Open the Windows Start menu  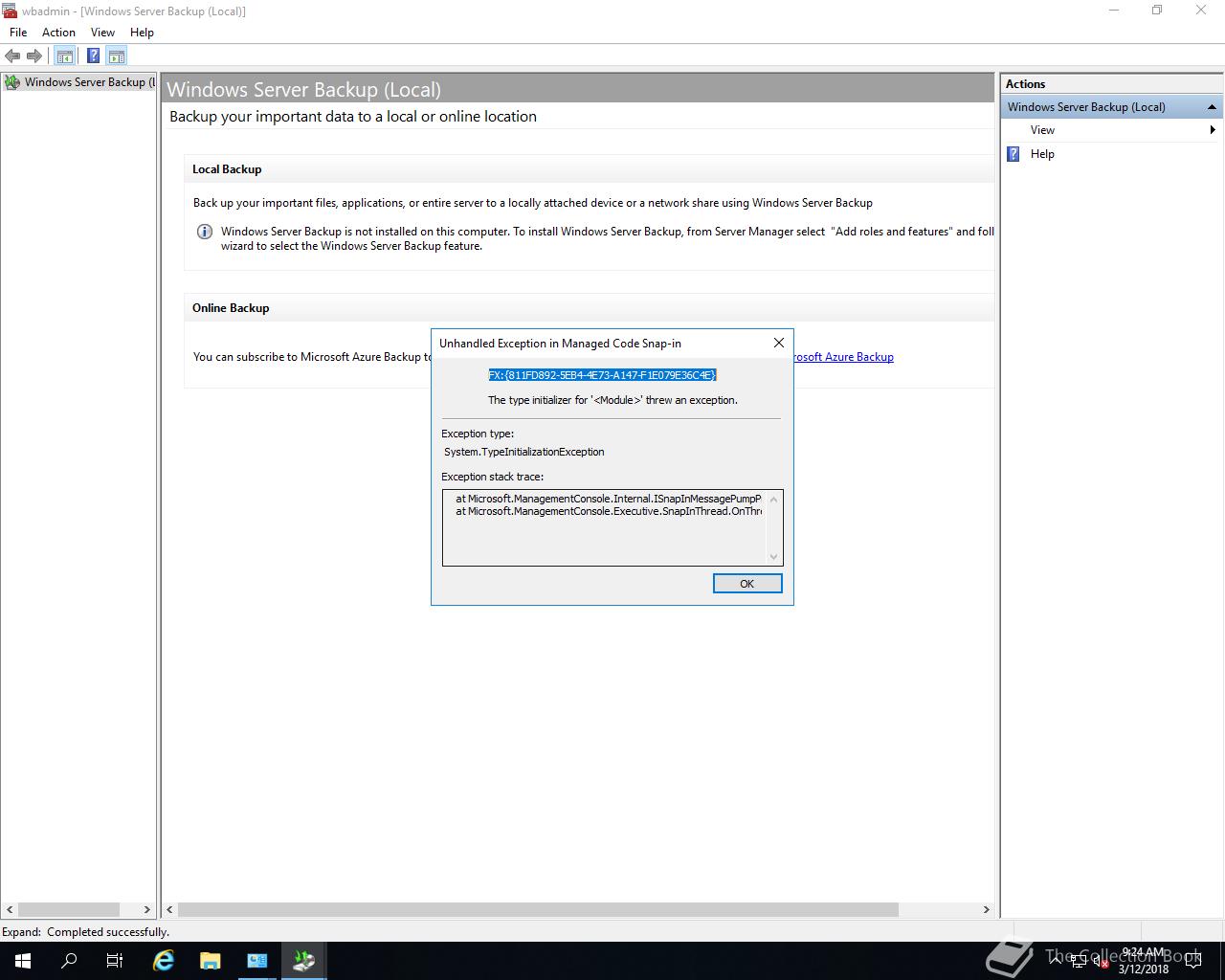(x=23, y=961)
